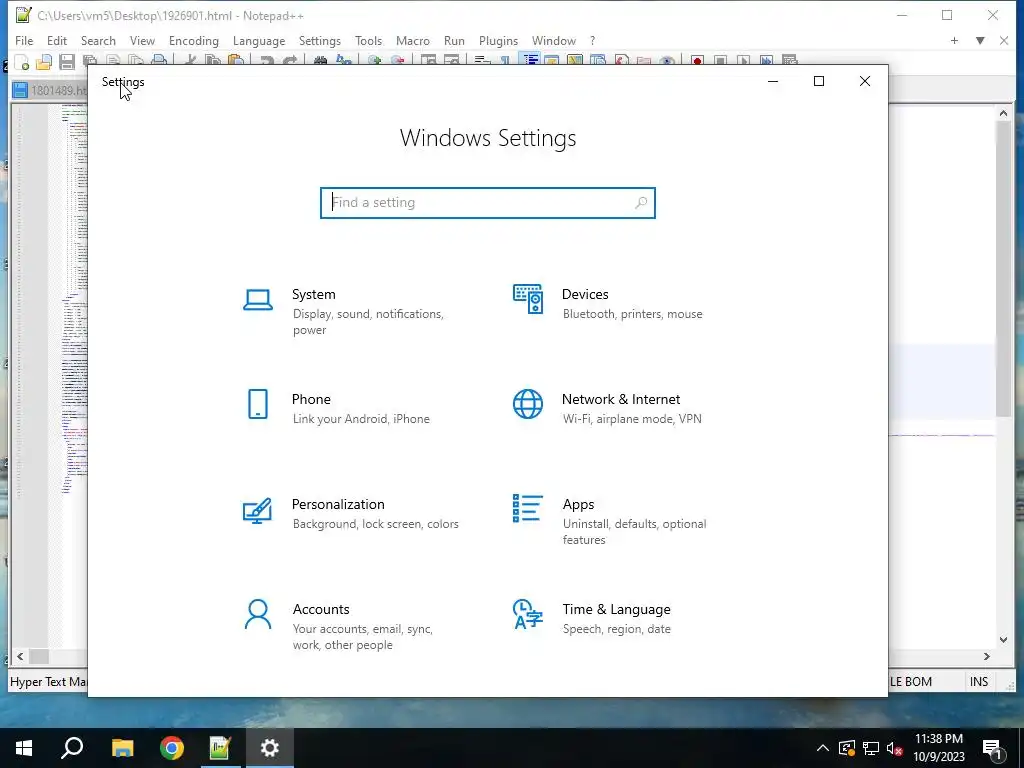
Task: Toggle show all characters pilcrow icon
Action: pos(505,61)
